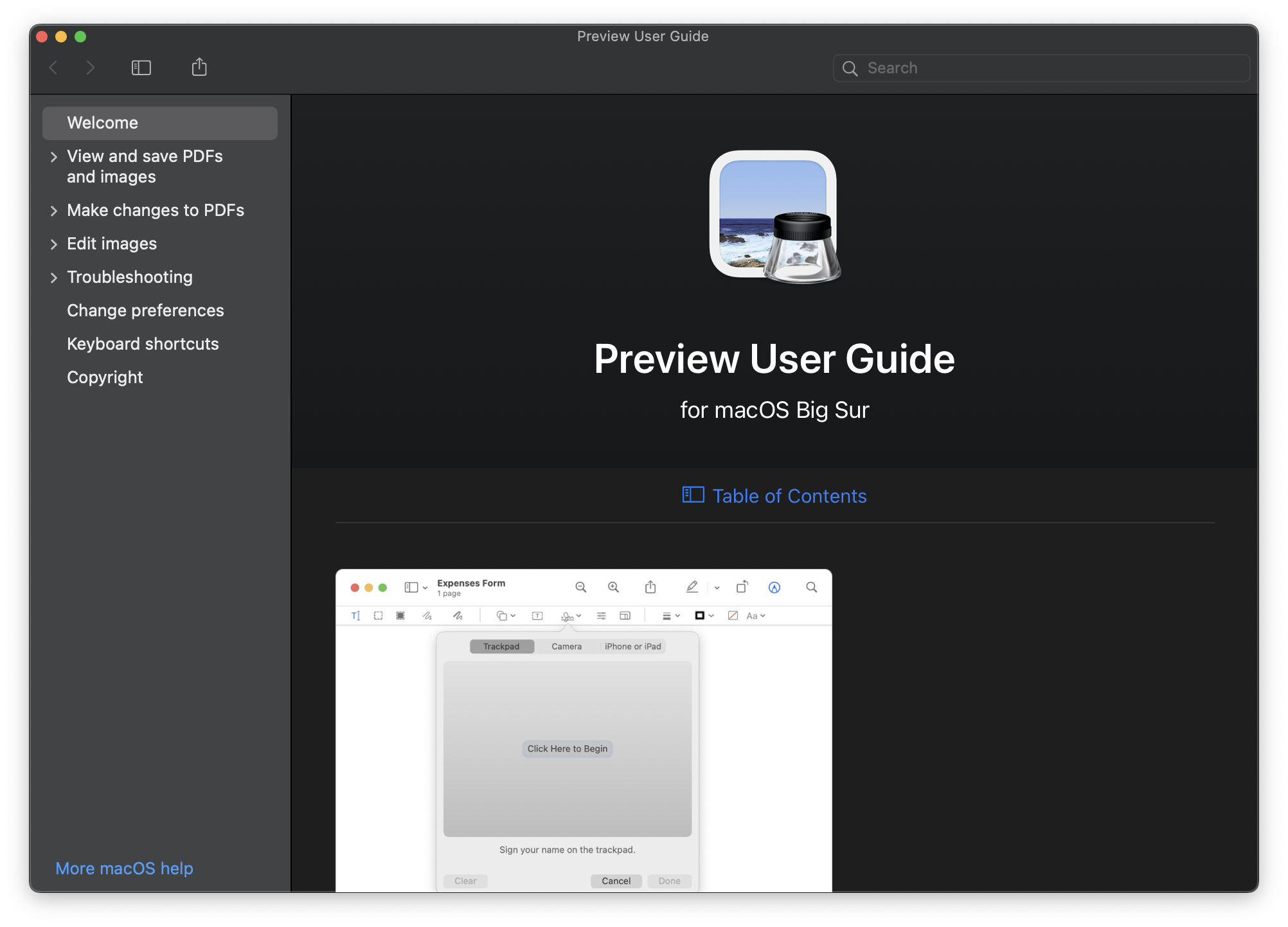Image resolution: width=1288 pixels, height=927 pixels.
Task: Click Change preferences sidebar item
Action: 145,310
